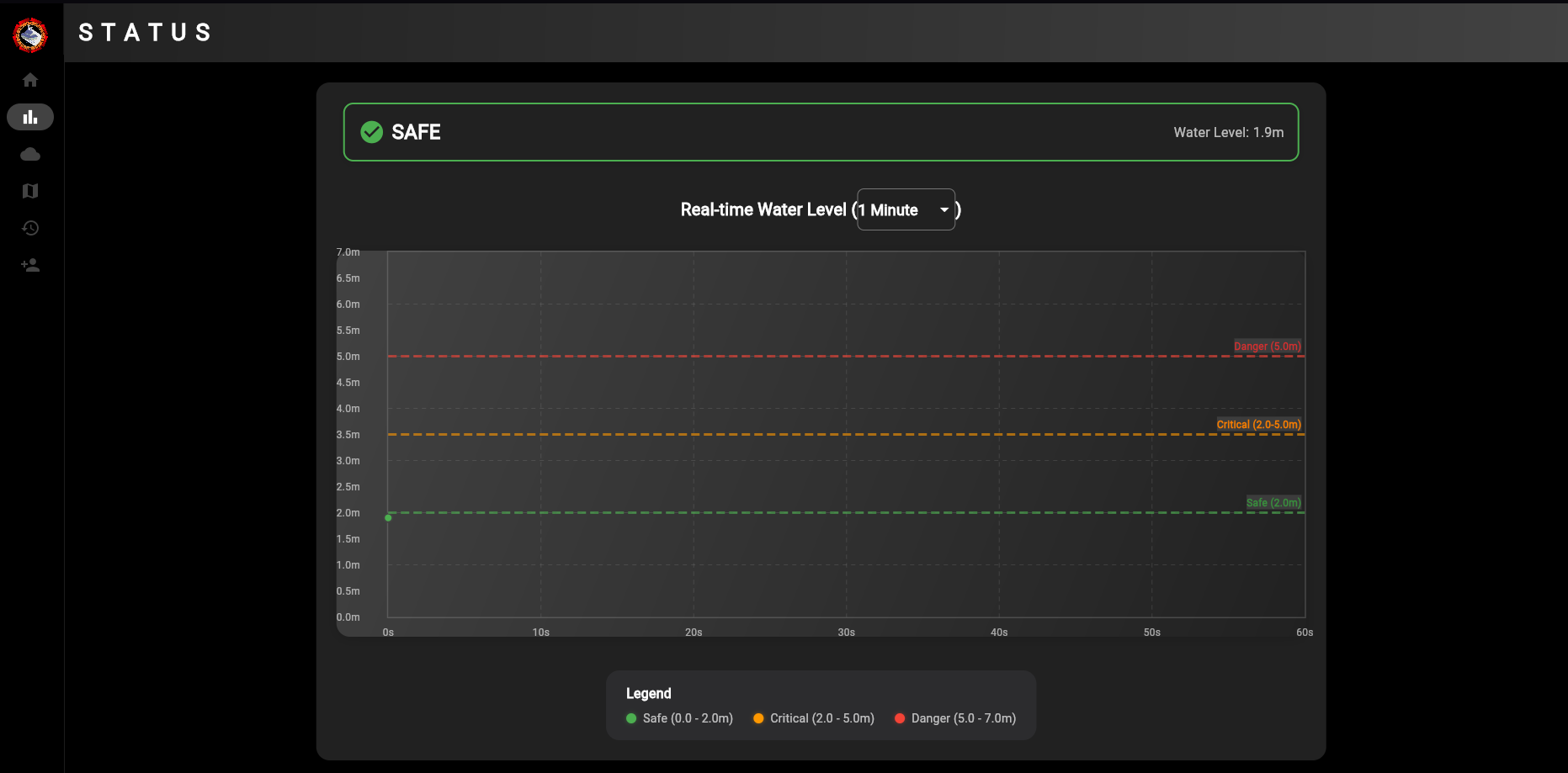
Task: Click the 0.0m y-axis label
Action: 348,617
